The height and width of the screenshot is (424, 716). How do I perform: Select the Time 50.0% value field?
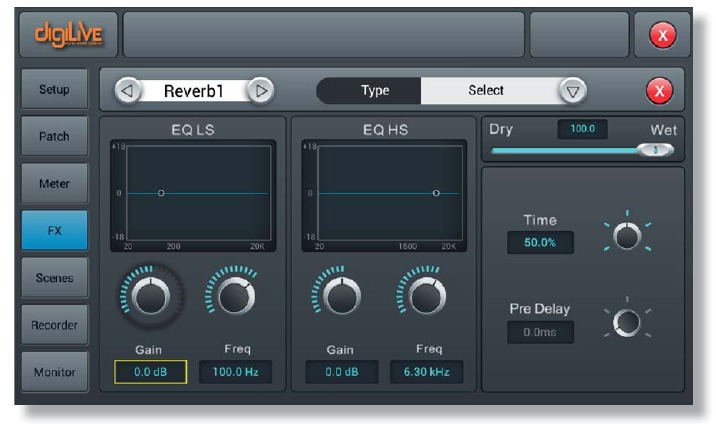click(540, 242)
